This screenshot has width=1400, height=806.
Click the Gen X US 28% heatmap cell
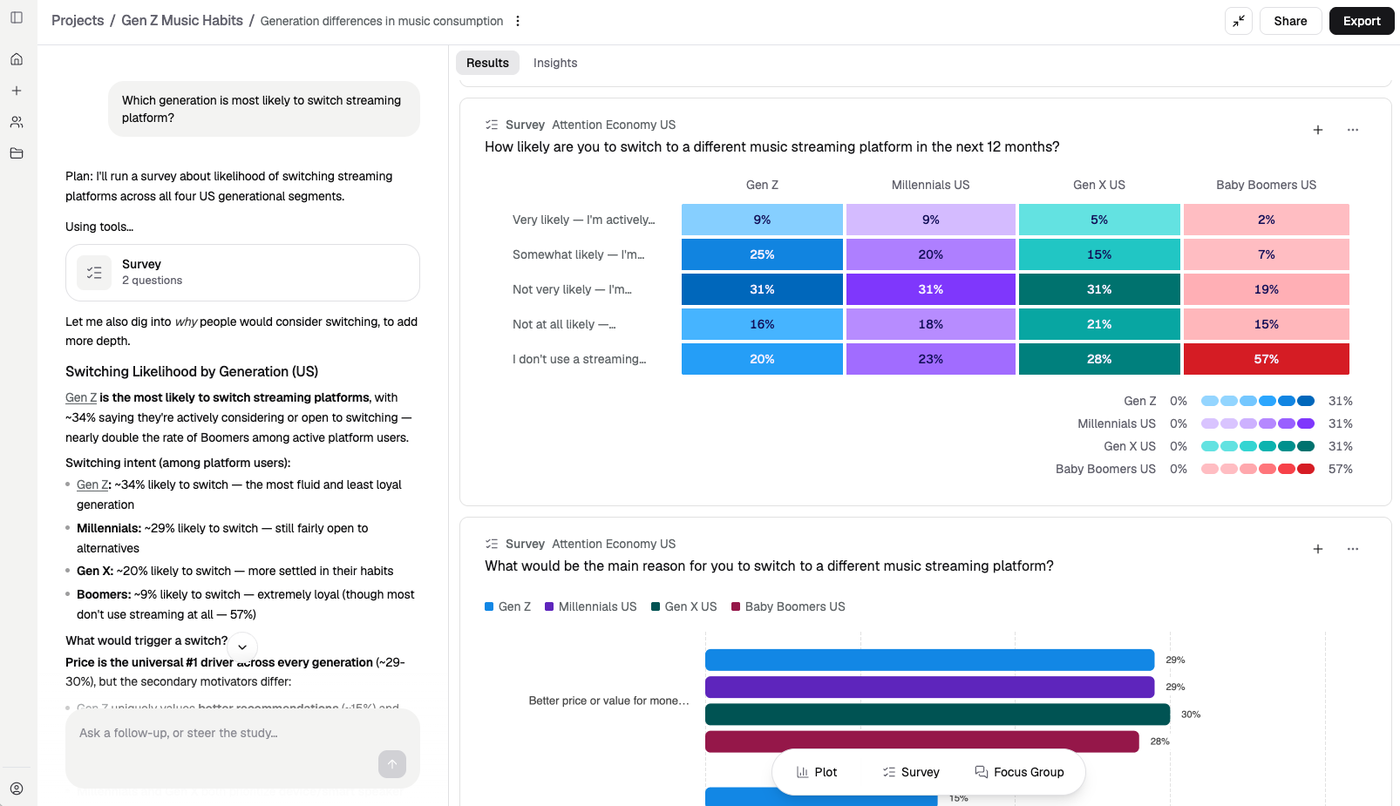(1099, 359)
